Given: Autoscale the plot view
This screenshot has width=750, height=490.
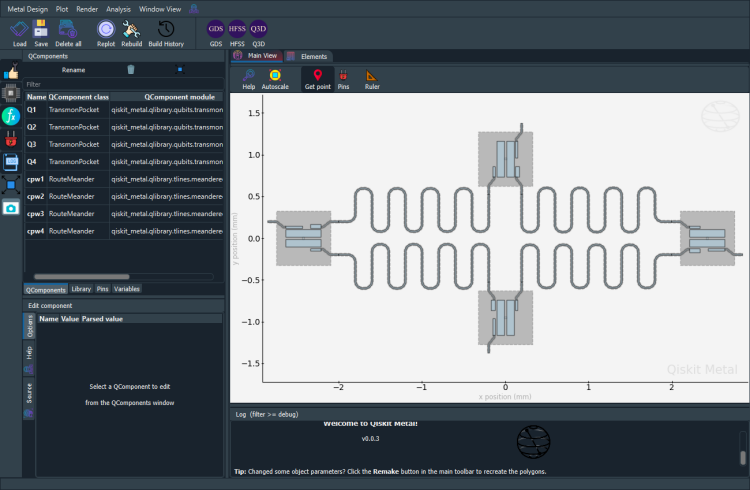Looking at the screenshot, I should click(275, 79).
